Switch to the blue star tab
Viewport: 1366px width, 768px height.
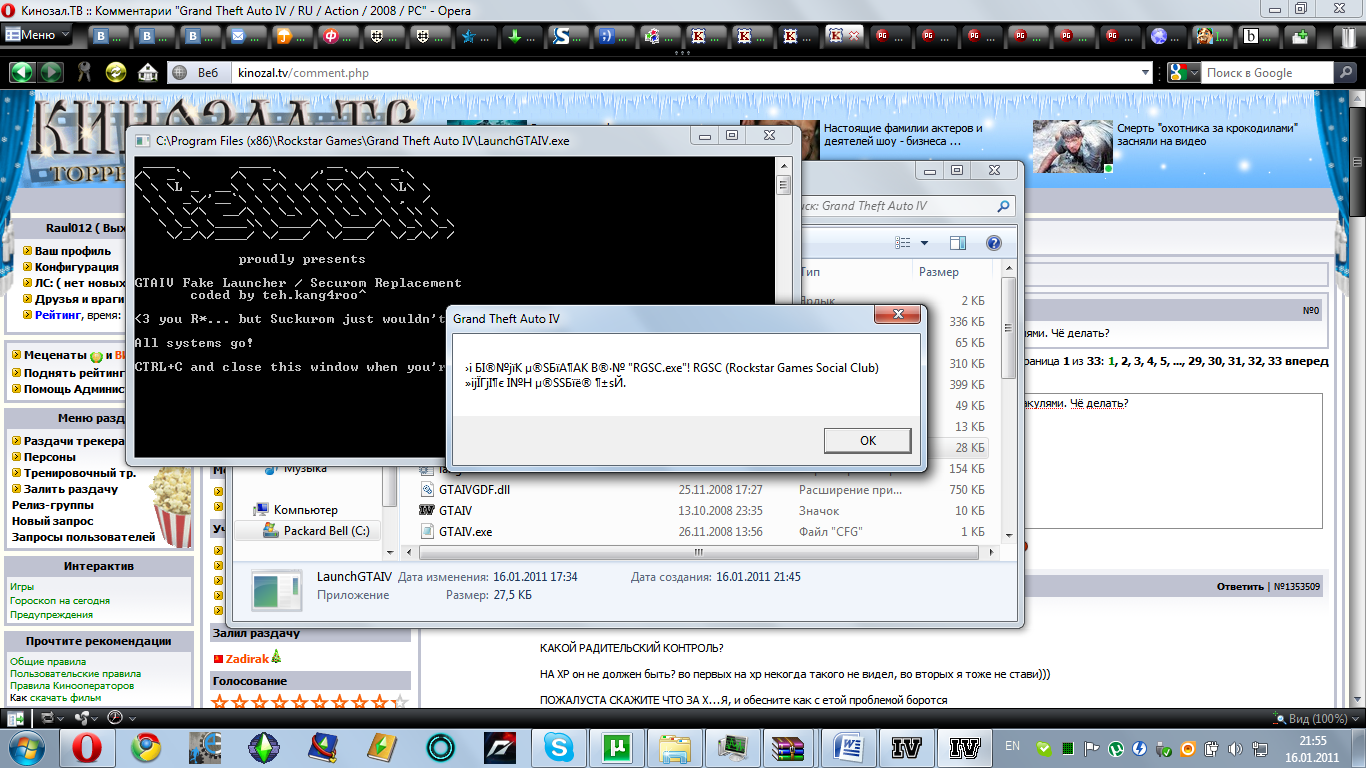477,36
